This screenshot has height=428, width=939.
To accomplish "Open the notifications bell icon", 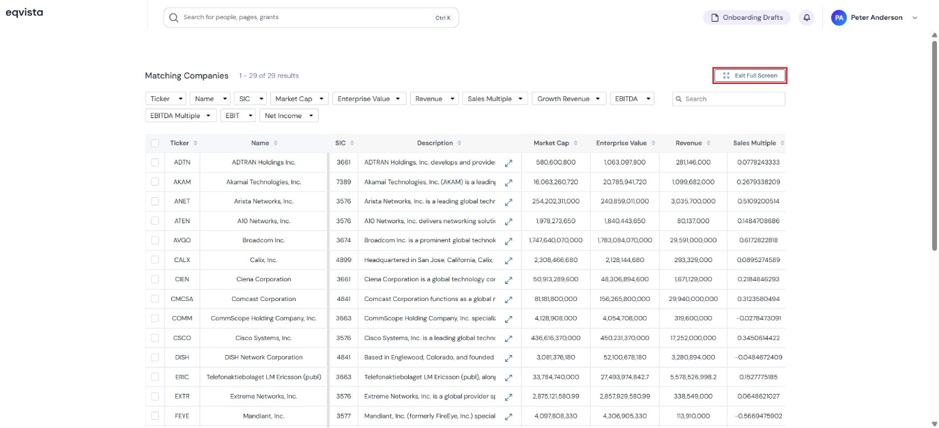I will coord(807,18).
